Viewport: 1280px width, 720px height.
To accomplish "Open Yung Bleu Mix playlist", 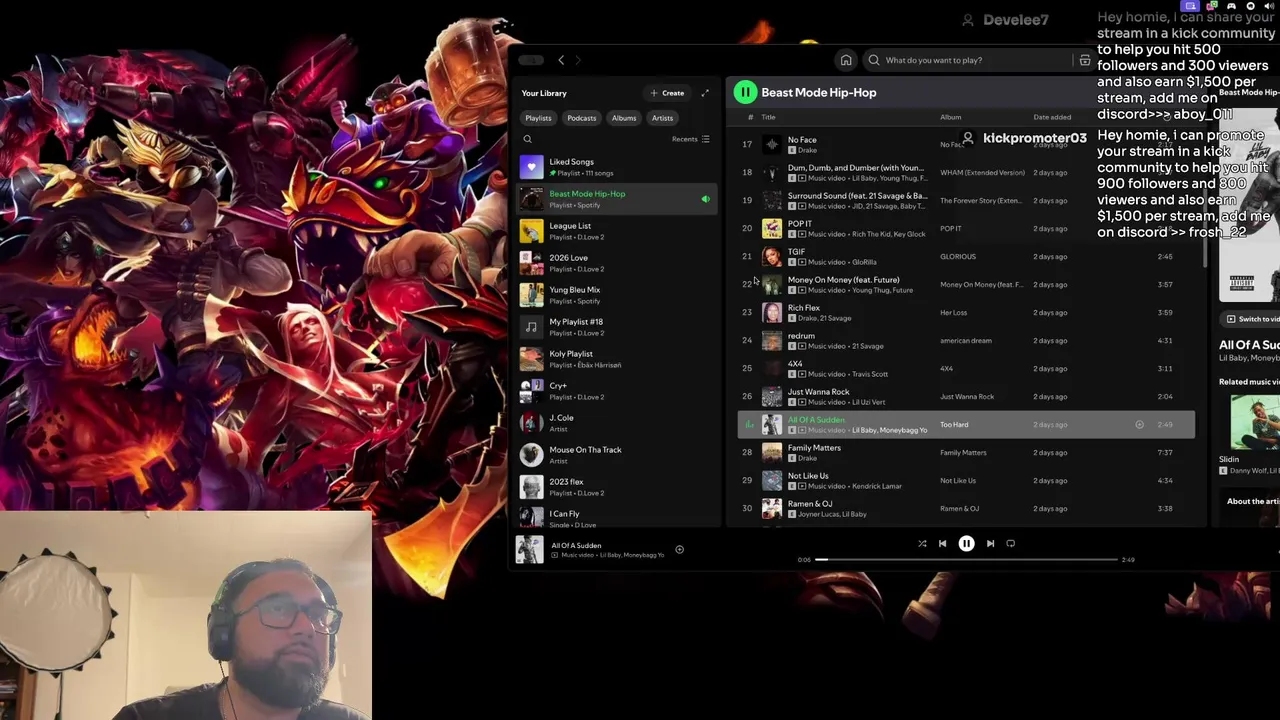I will pyautogui.click(x=616, y=295).
